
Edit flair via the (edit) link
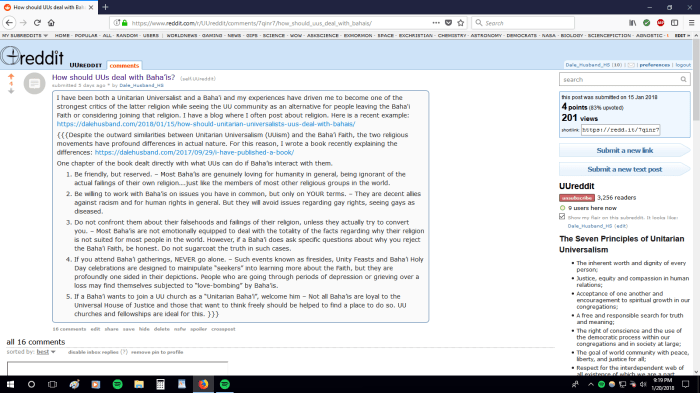coord(621,226)
